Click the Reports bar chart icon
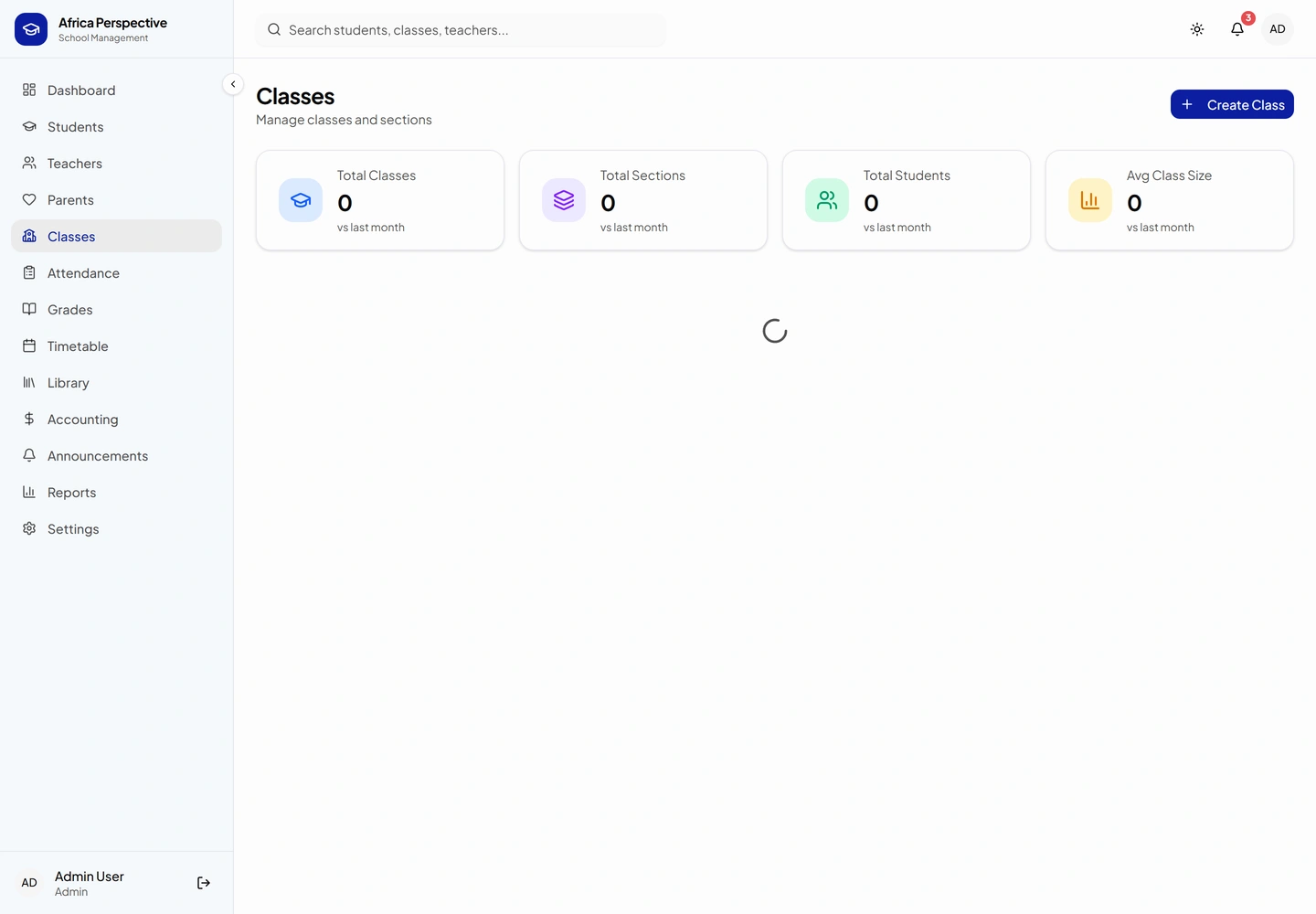Screen dimensions: 1316x914 click(x=29, y=492)
